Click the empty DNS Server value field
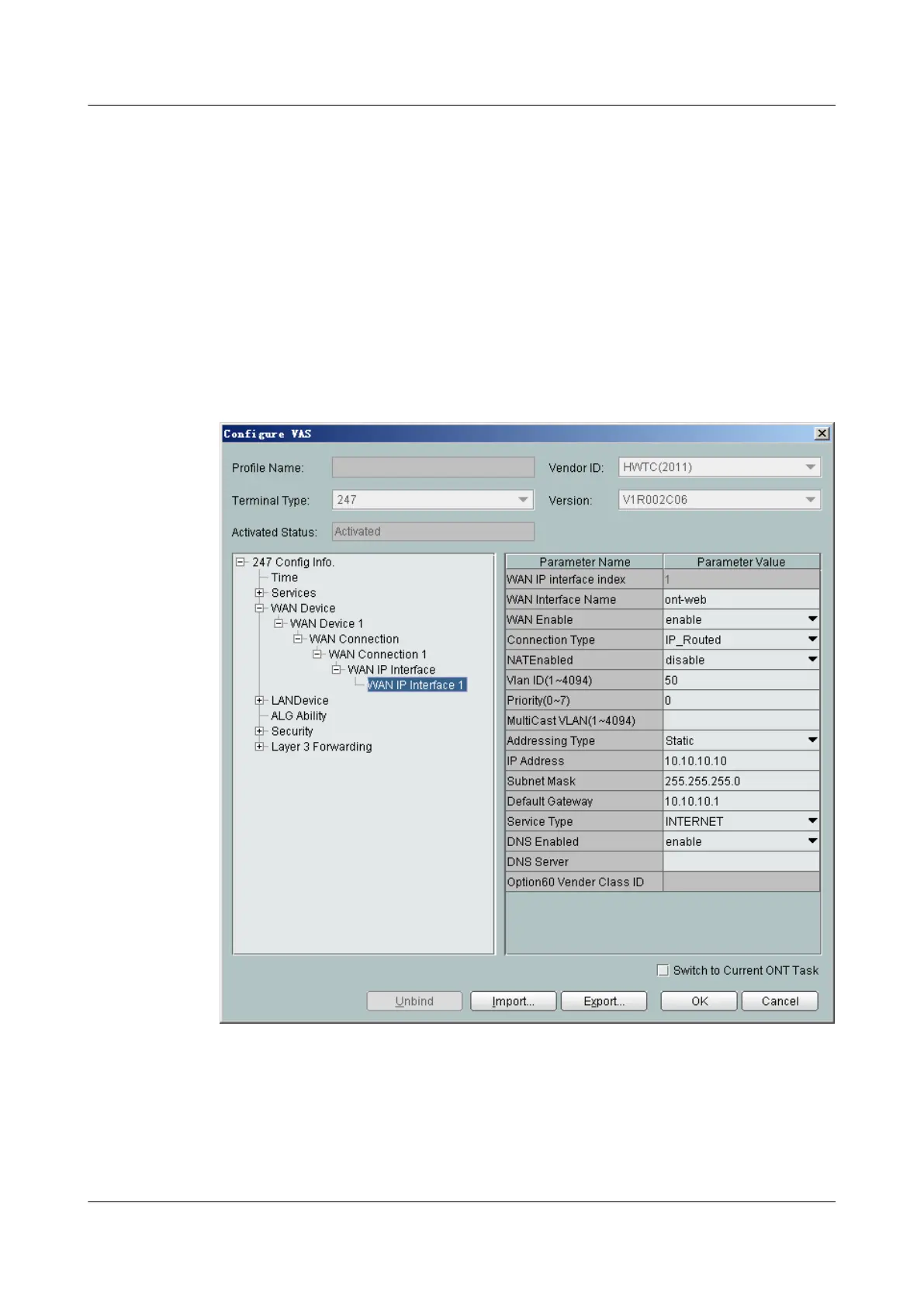The height and width of the screenshot is (1307, 924). 741,862
